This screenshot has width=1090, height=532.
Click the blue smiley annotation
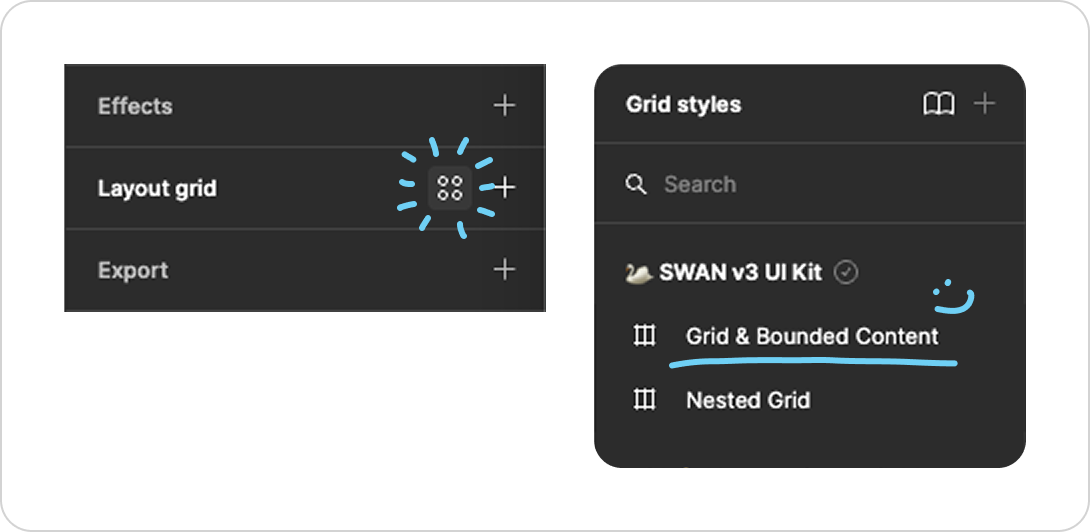click(x=953, y=298)
